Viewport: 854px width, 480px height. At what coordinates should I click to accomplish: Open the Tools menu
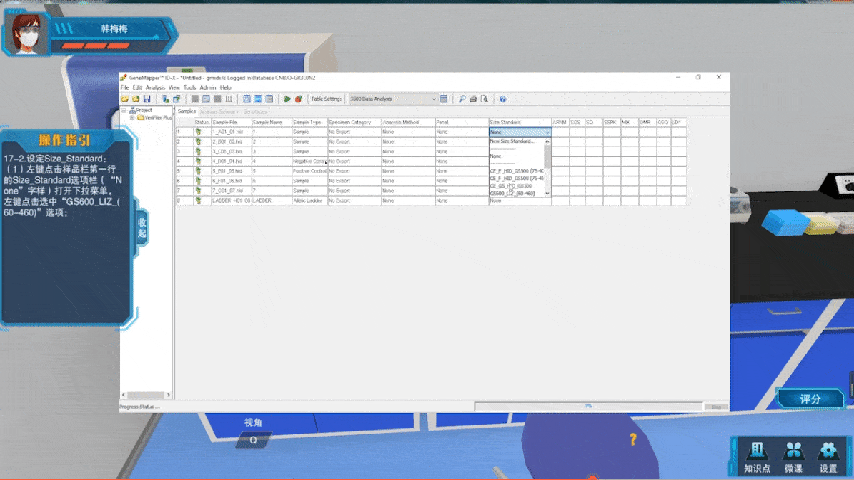tap(190, 88)
